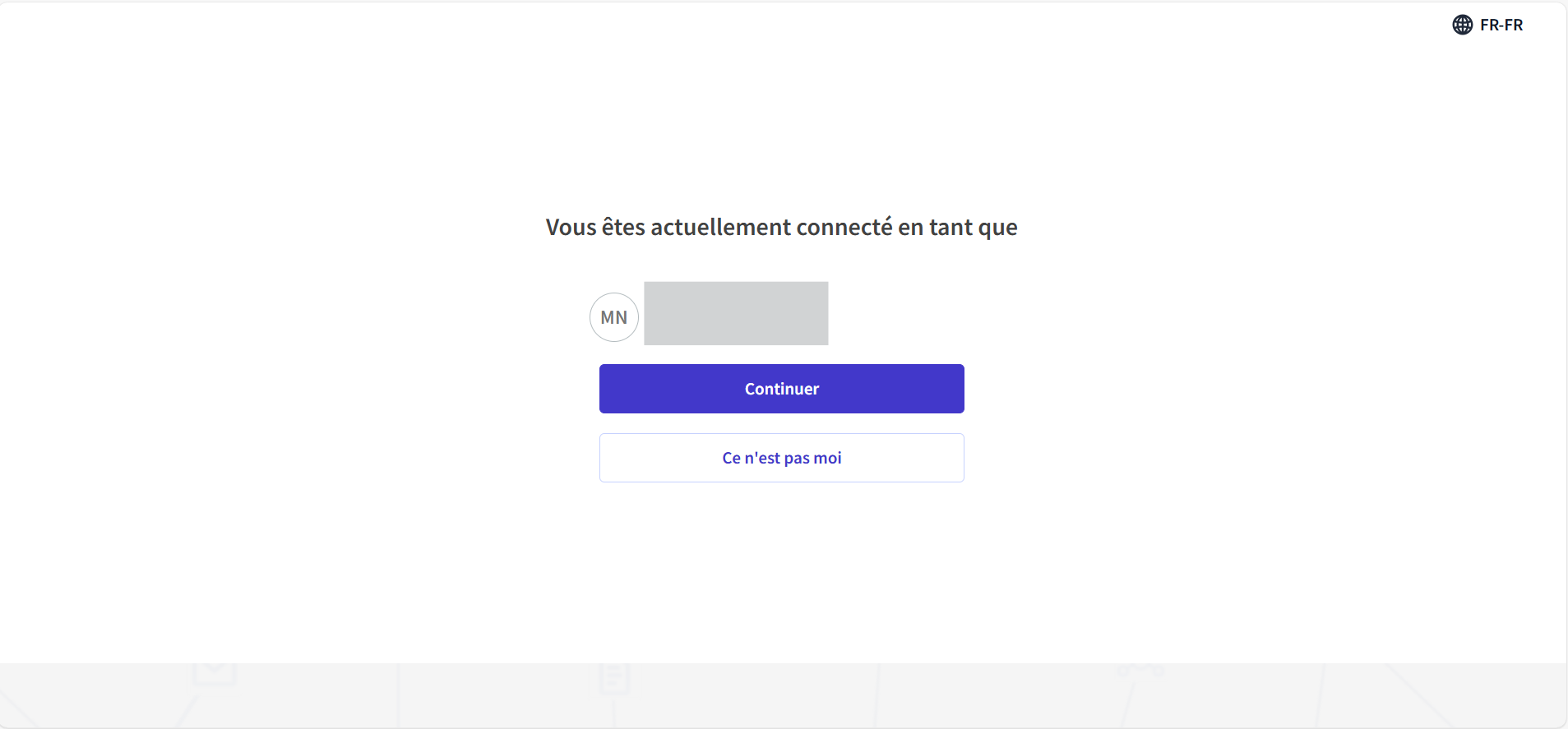Continue as the signed-in MN user

click(x=781, y=389)
